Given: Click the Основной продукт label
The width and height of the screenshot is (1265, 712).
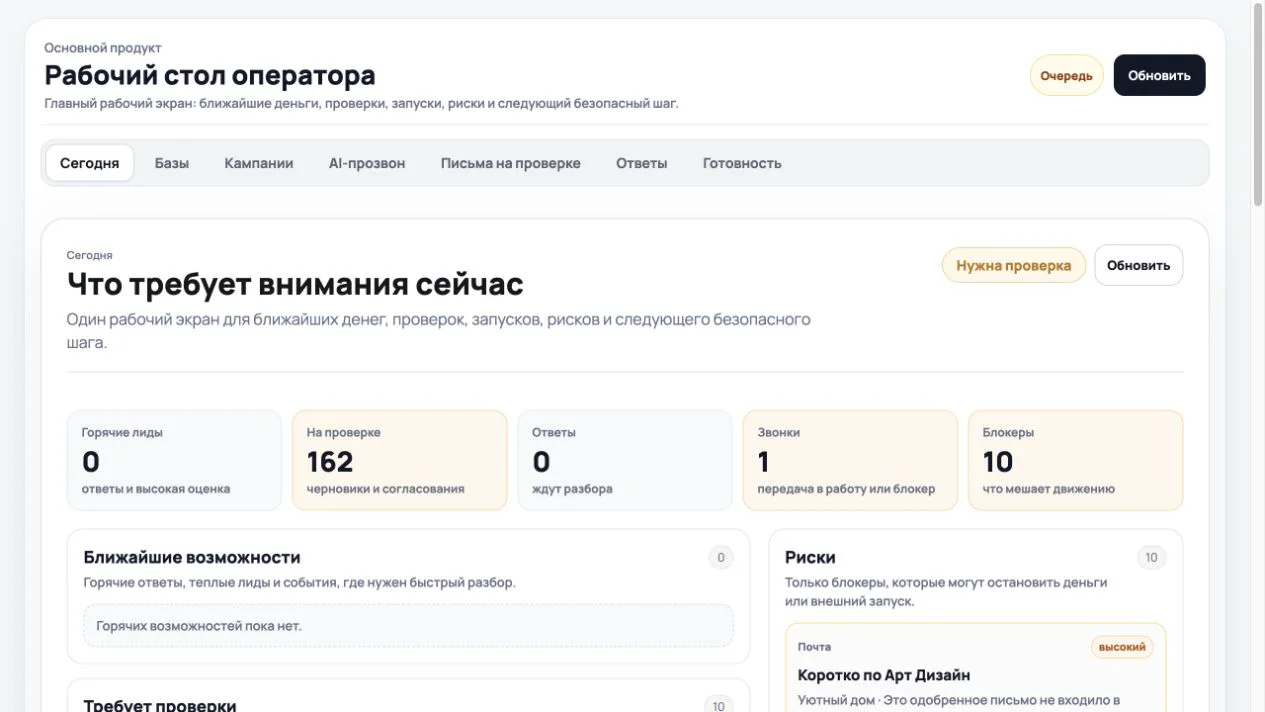Looking at the screenshot, I should pyautogui.click(x=103, y=48).
